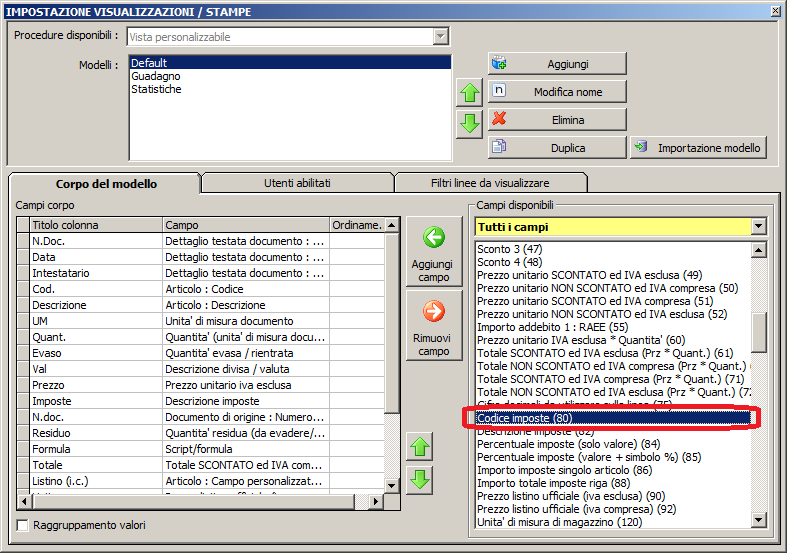Switch to the Corpo del modello tab
Viewport: 787px width, 553px height.
tap(106, 184)
